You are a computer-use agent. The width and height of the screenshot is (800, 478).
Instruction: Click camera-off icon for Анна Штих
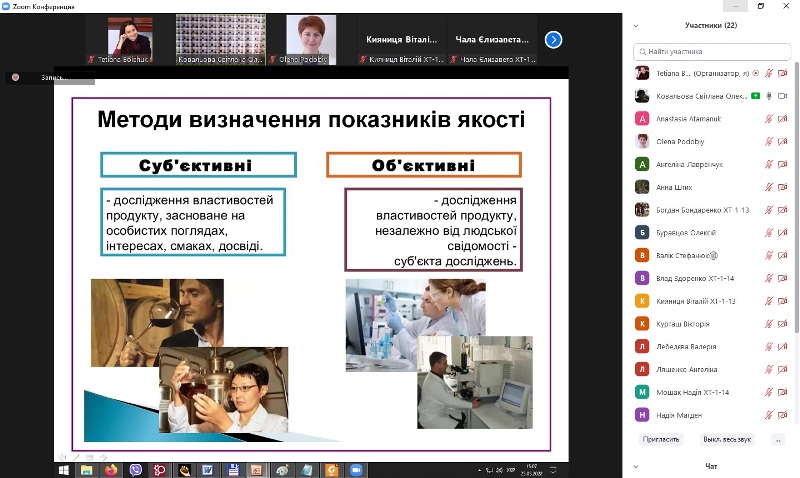pos(782,187)
